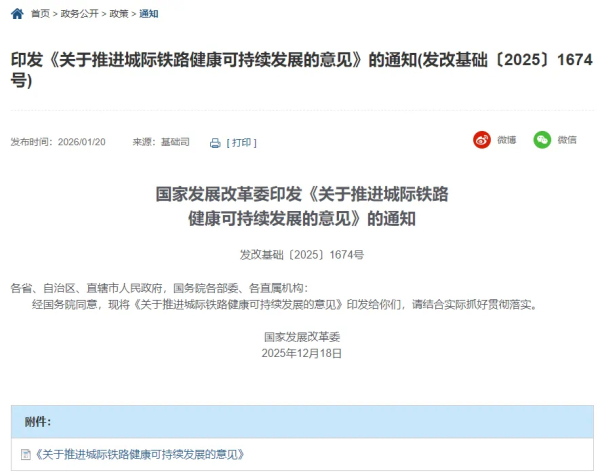Image resolution: width=600 pixels, height=475 pixels.
Task: Click the 来源：基础司 source text
Action: coord(161,142)
